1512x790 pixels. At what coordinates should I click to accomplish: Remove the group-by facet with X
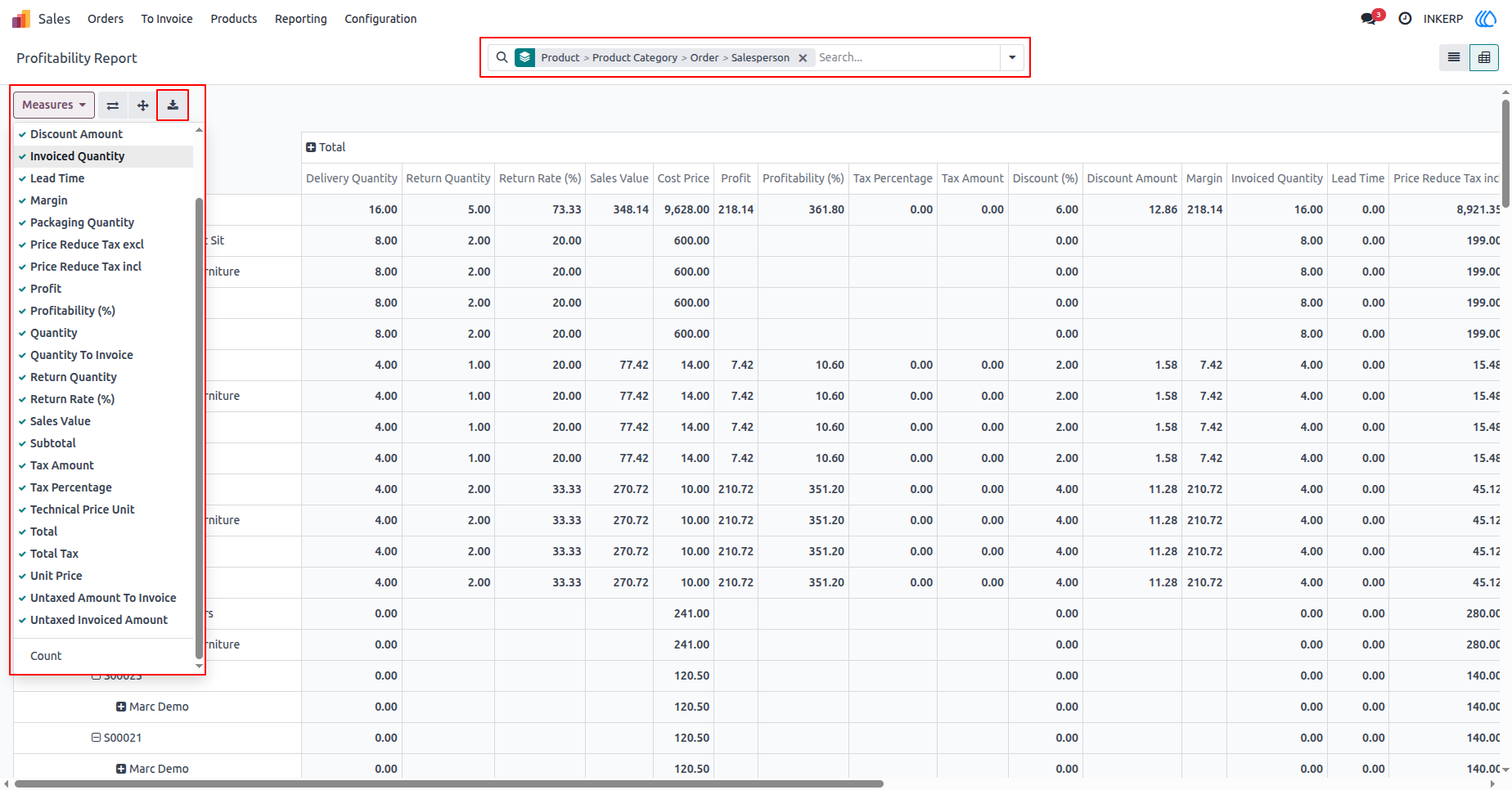[x=803, y=57]
